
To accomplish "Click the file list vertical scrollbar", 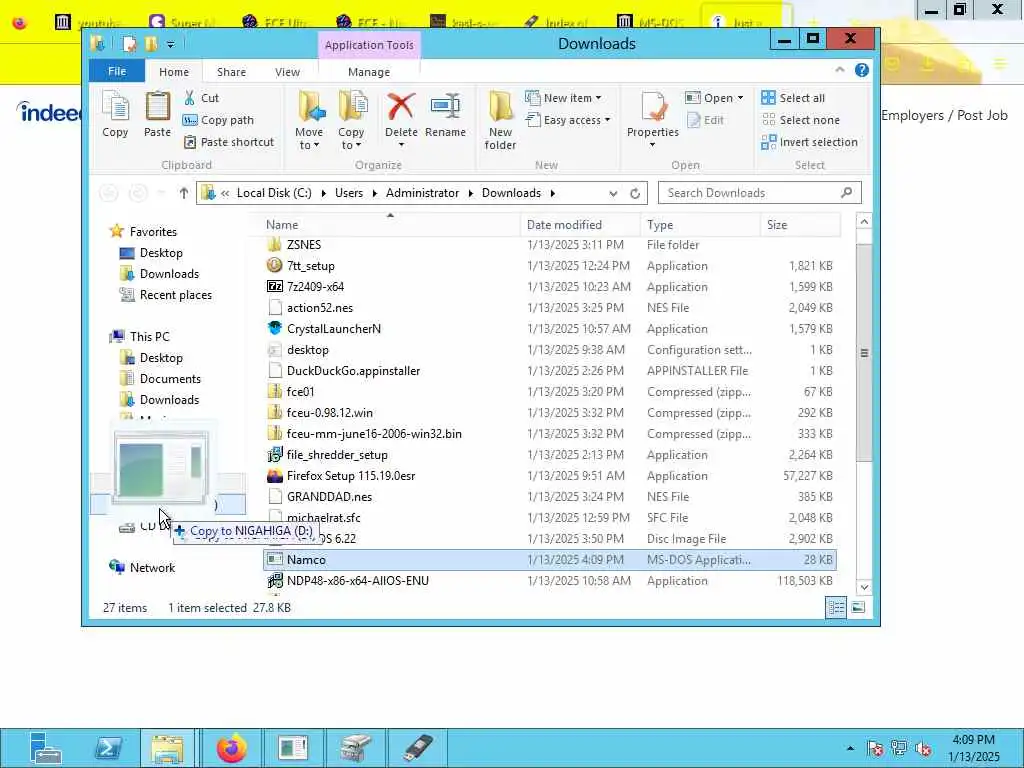I will [x=864, y=353].
